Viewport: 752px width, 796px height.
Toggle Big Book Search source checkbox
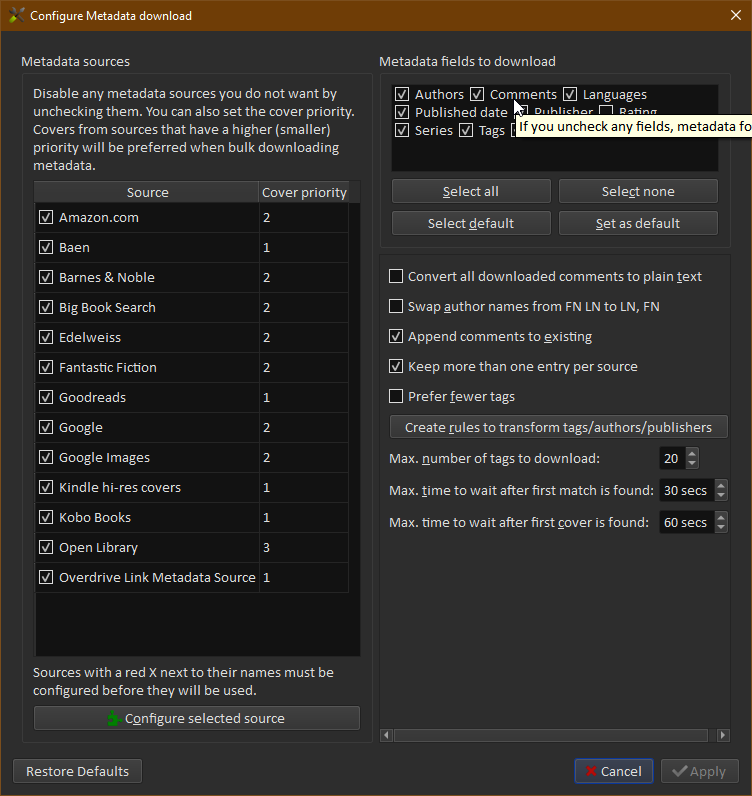click(46, 307)
